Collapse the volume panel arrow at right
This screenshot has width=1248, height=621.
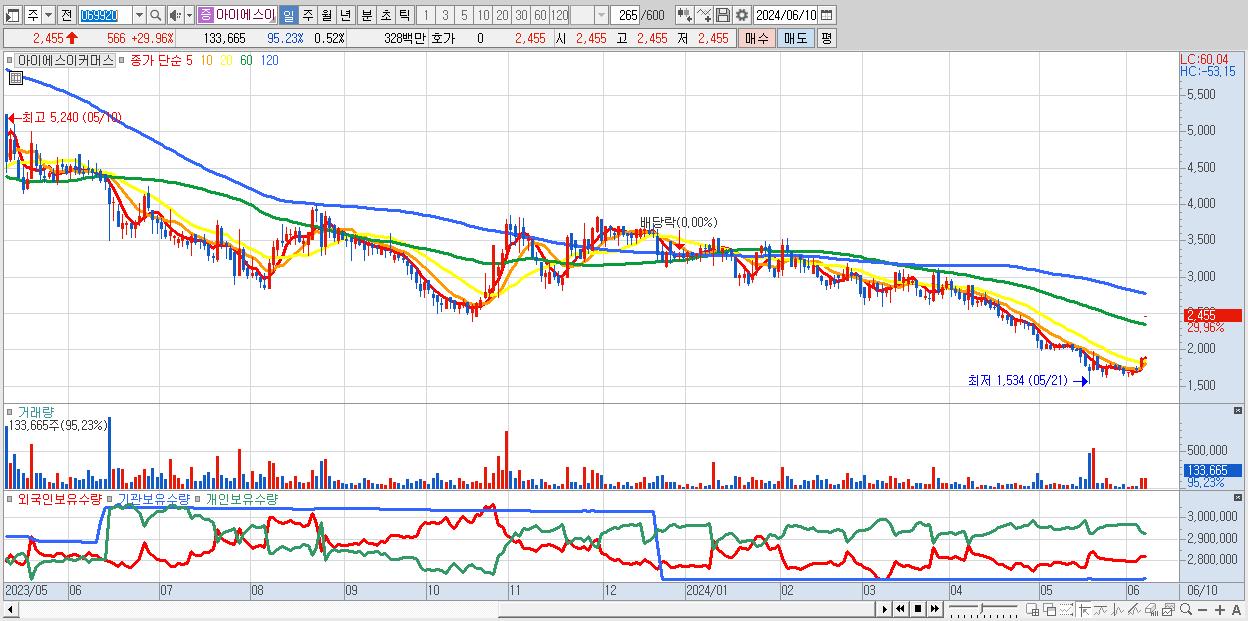[x=1236, y=411]
